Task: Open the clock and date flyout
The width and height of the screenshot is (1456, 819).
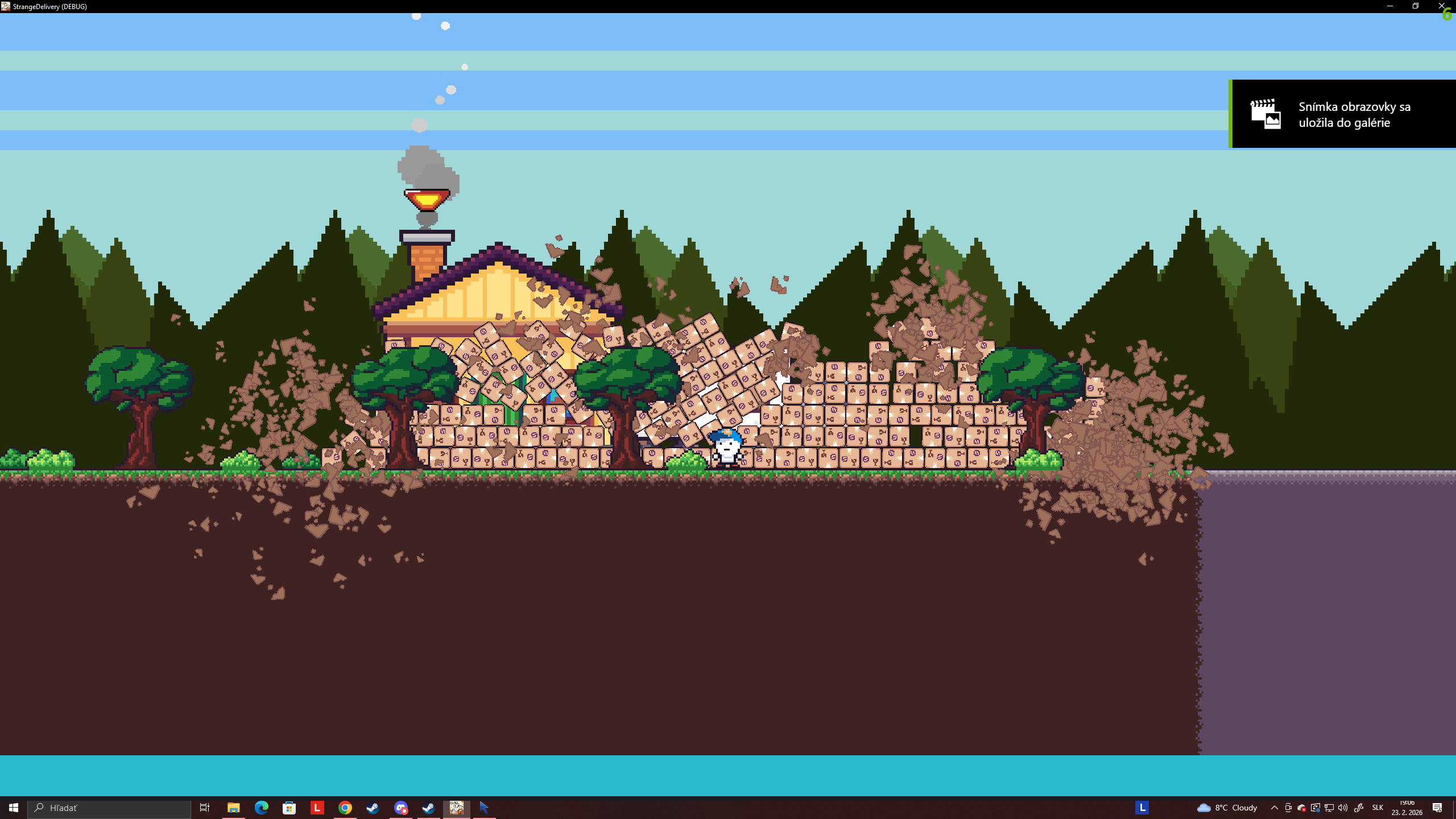Action: click(1407, 808)
